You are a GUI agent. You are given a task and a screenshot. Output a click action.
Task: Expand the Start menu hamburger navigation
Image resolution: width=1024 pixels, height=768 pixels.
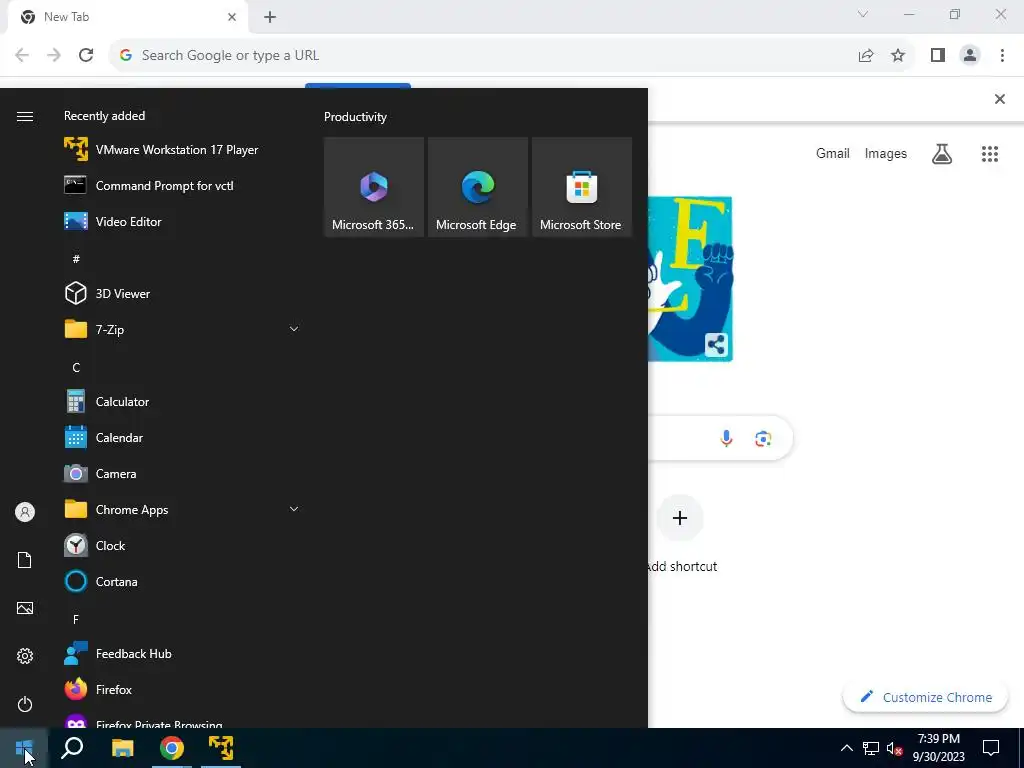tap(25, 116)
